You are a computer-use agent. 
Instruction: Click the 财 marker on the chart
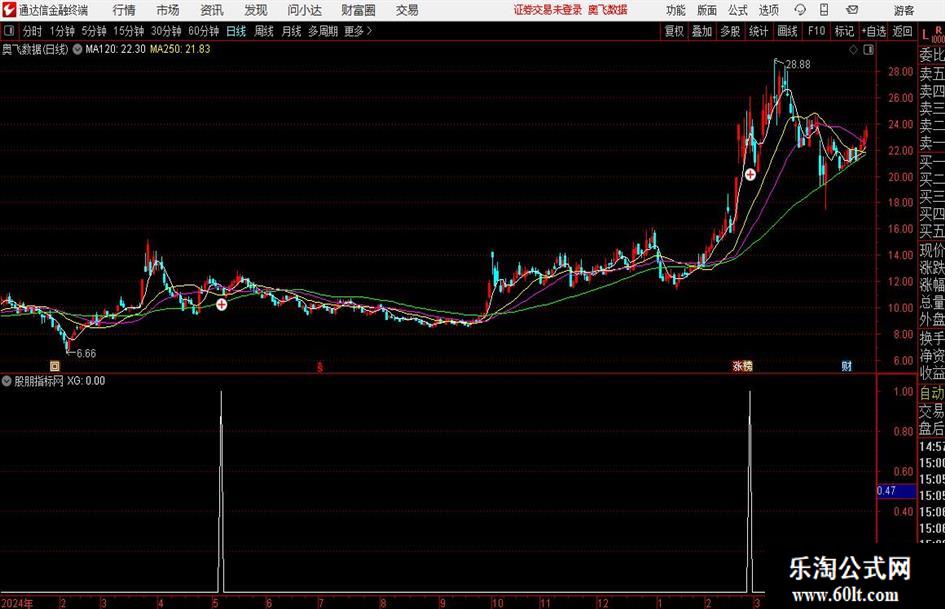click(x=847, y=365)
